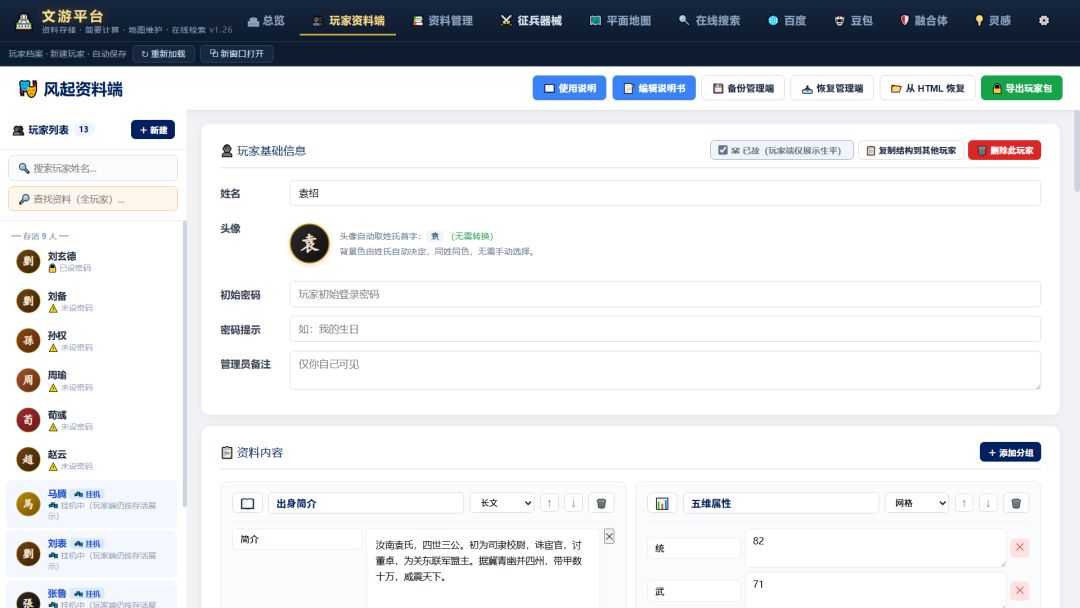Move 出身简介 group down
This screenshot has width=1080, height=608.
573,503
